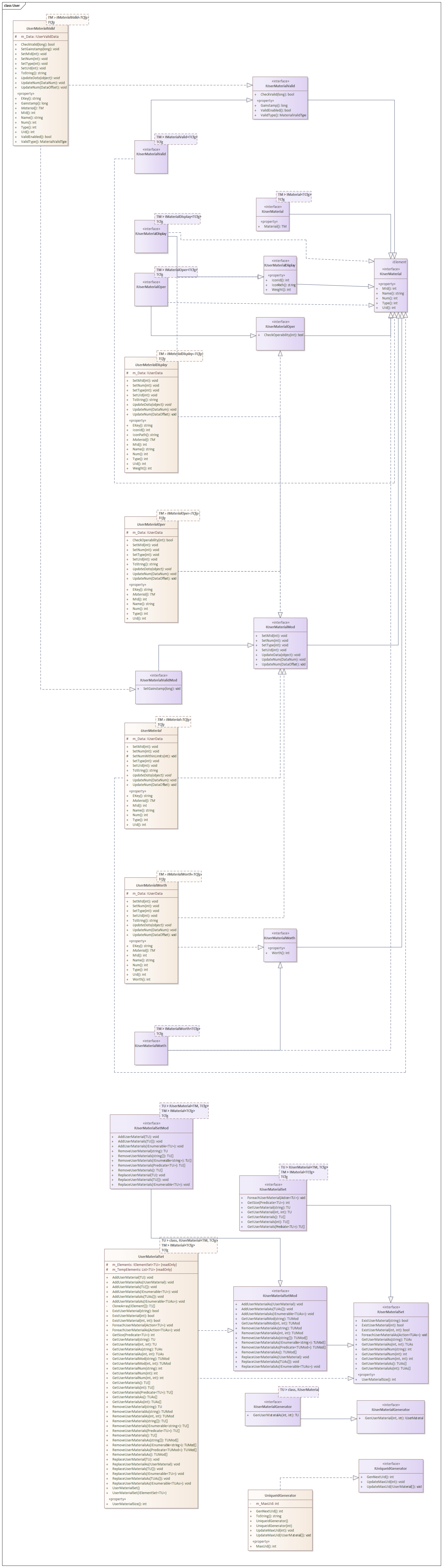The height and width of the screenshot is (1568, 443).
Task: Click the 'TM > IMaterialOper<TCfg>' template box on IUserMaterialOper interface
Action: pos(176,272)
